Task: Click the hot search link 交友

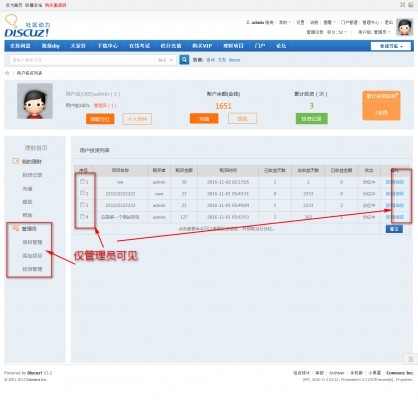Action: [222, 60]
